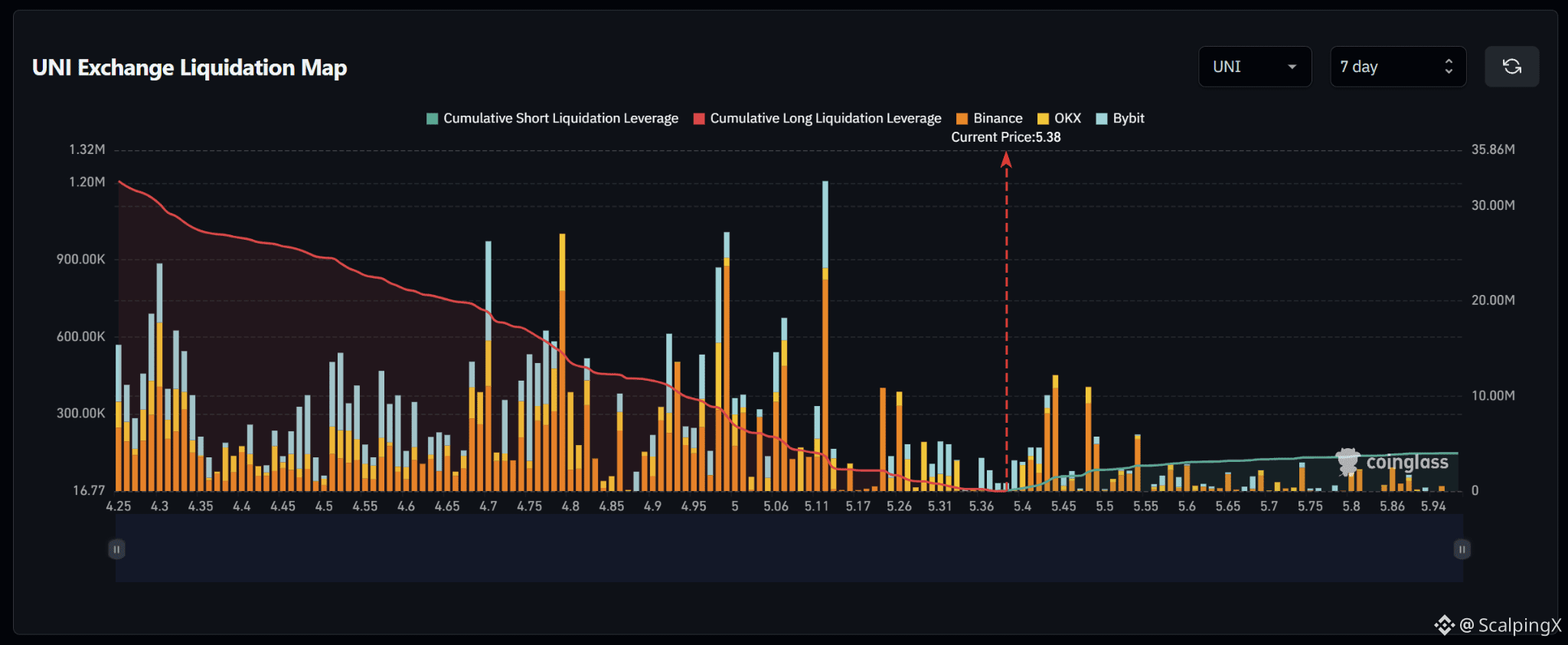Image resolution: width=1568 pixels, height=645 pixels.
Task: Click the orange Binance legend swatch
Action: pyautogui.click(x=962, y=119)
